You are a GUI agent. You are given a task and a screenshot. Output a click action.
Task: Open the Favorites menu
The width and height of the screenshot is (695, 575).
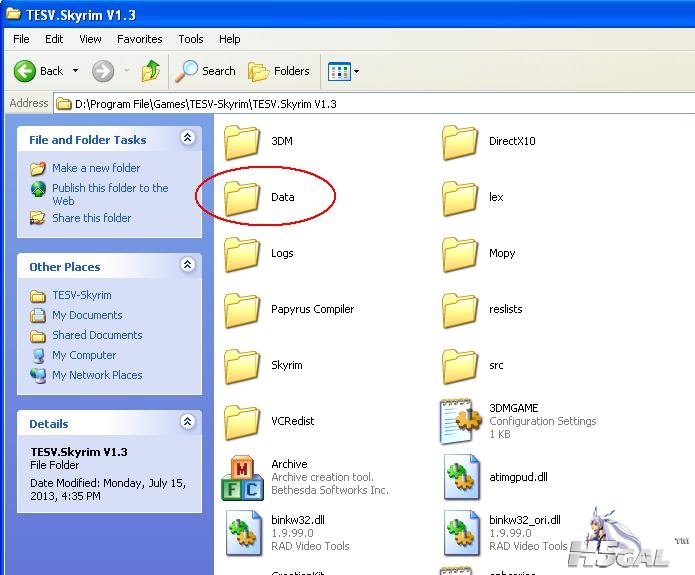point(140,39)
